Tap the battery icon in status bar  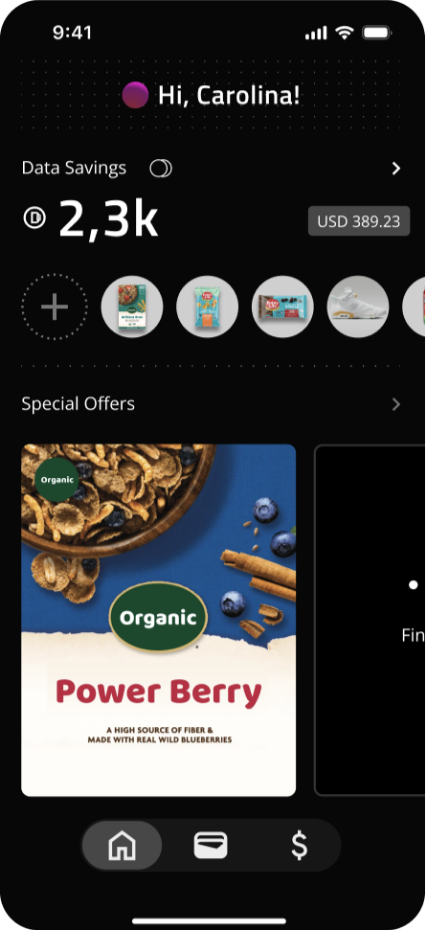377,33
